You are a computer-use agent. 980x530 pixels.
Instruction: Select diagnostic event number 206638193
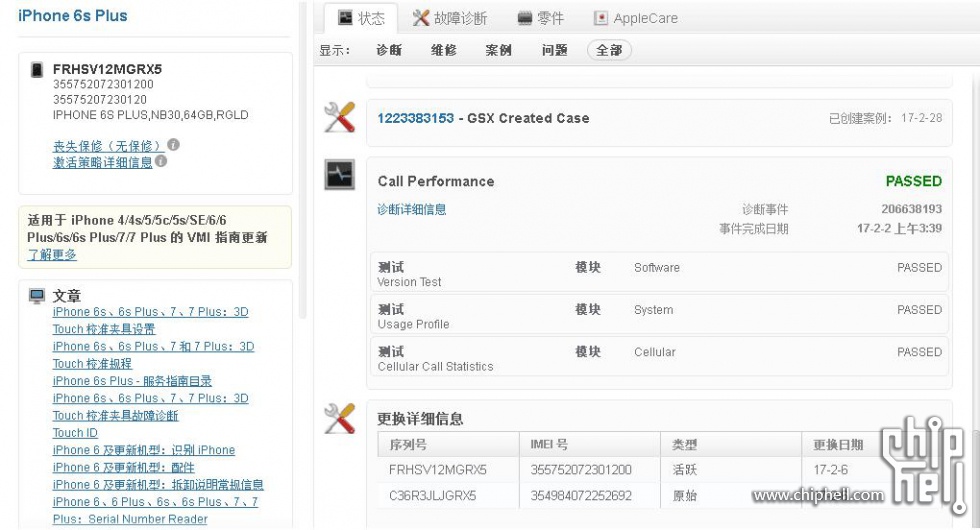pyautogui.click(x=912, y=209)
